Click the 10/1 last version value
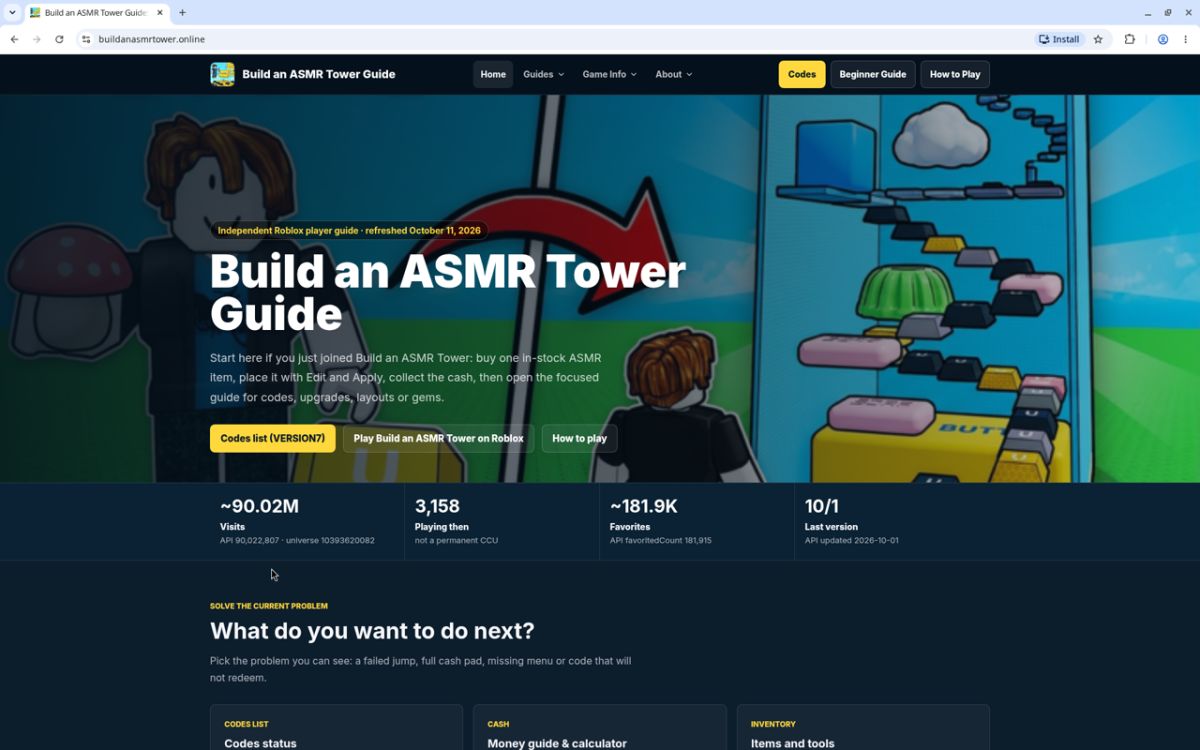Image resolution: width=1200 pixels, height=750 pixels. point(822,507)
